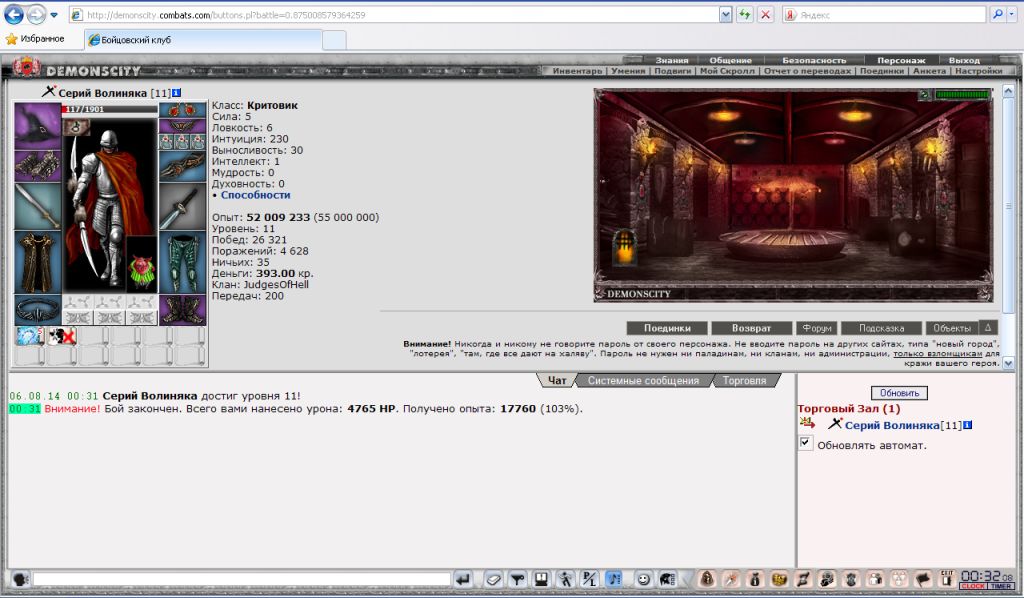
Task: Click the crossed-out skull scroll icon
Action: [62, 336]
